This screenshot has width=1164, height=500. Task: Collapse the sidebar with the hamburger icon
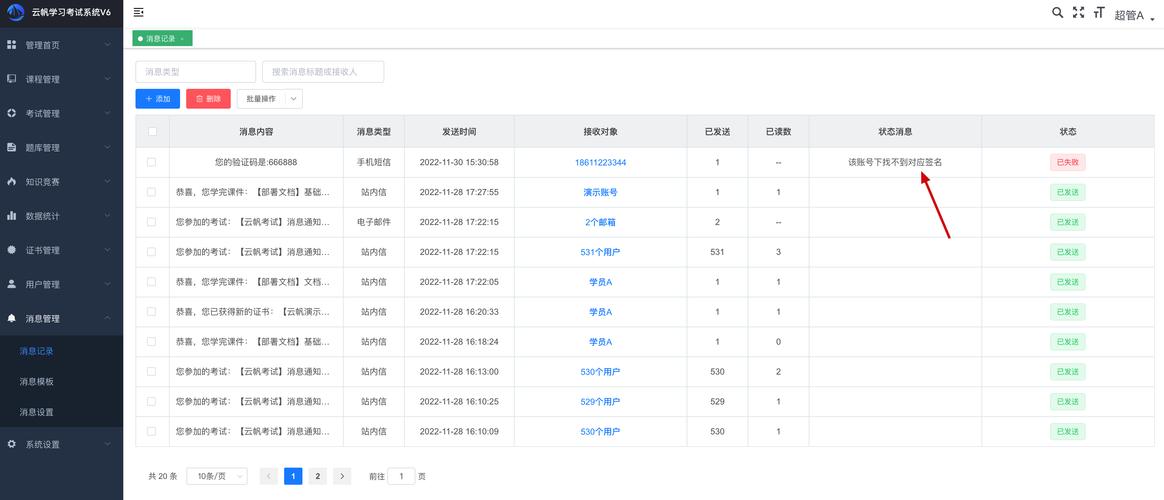pos(139,13)
